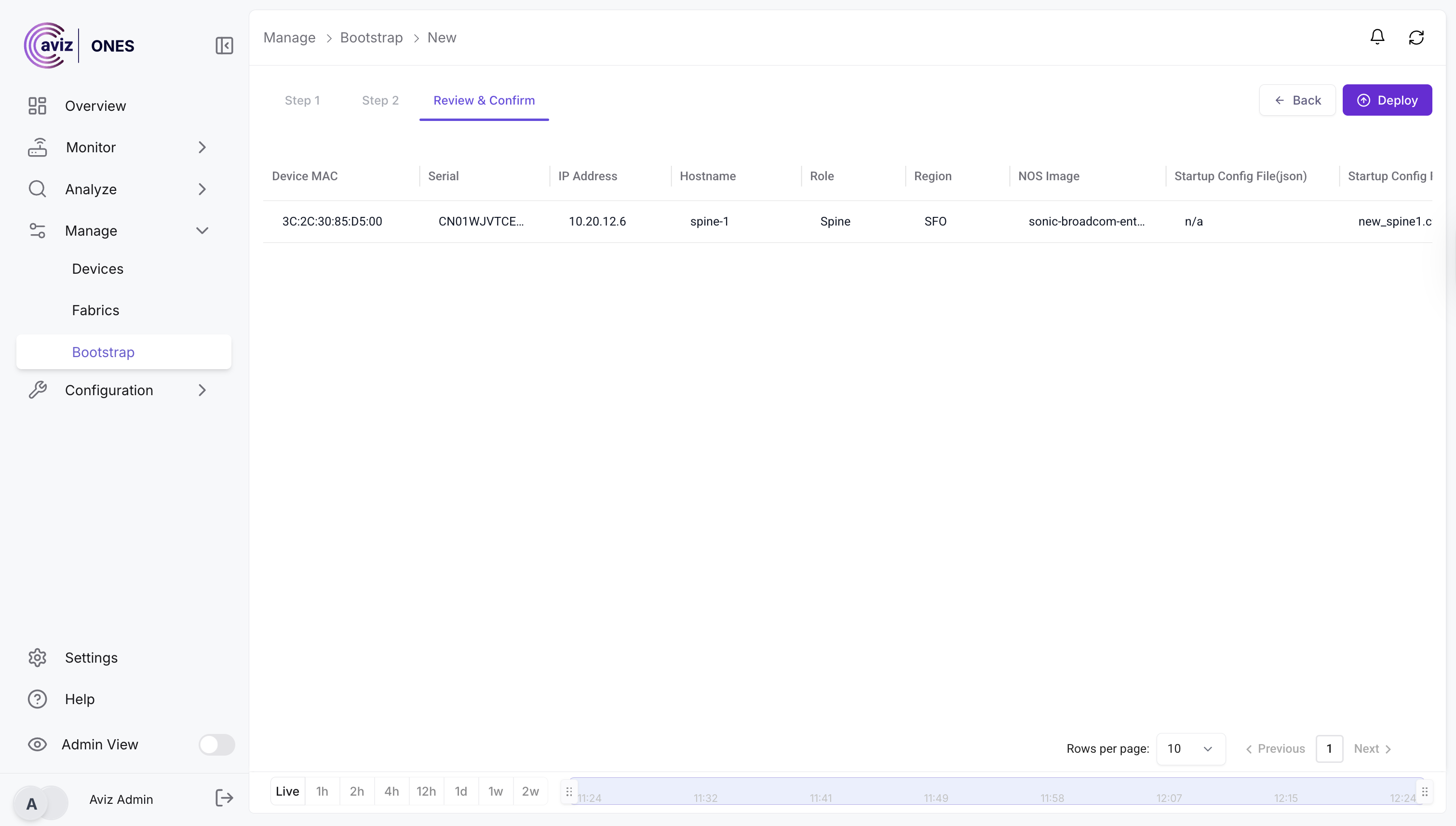This screenshot has width=1456, height=826.
Task: Open the notifications bell
Action: [1377, 38]
